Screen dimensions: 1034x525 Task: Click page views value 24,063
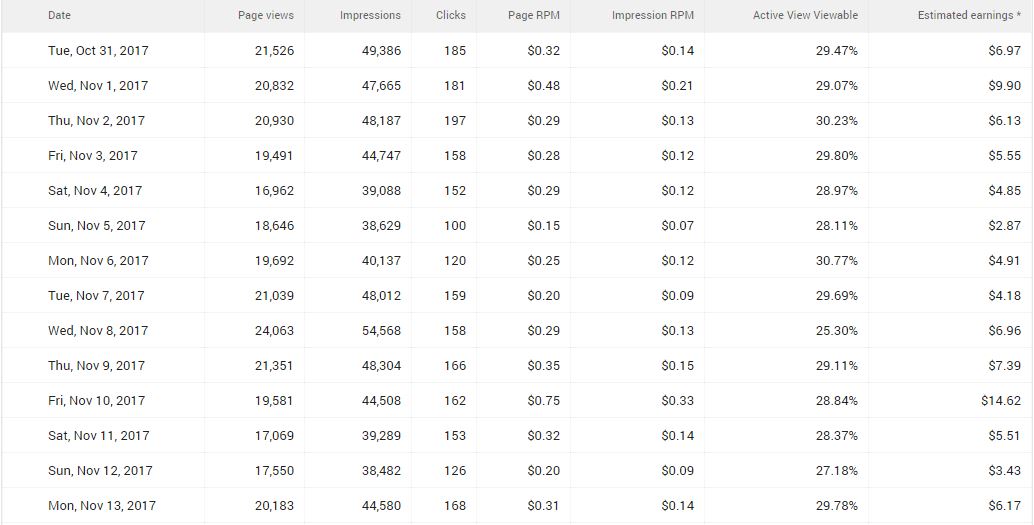274,330
